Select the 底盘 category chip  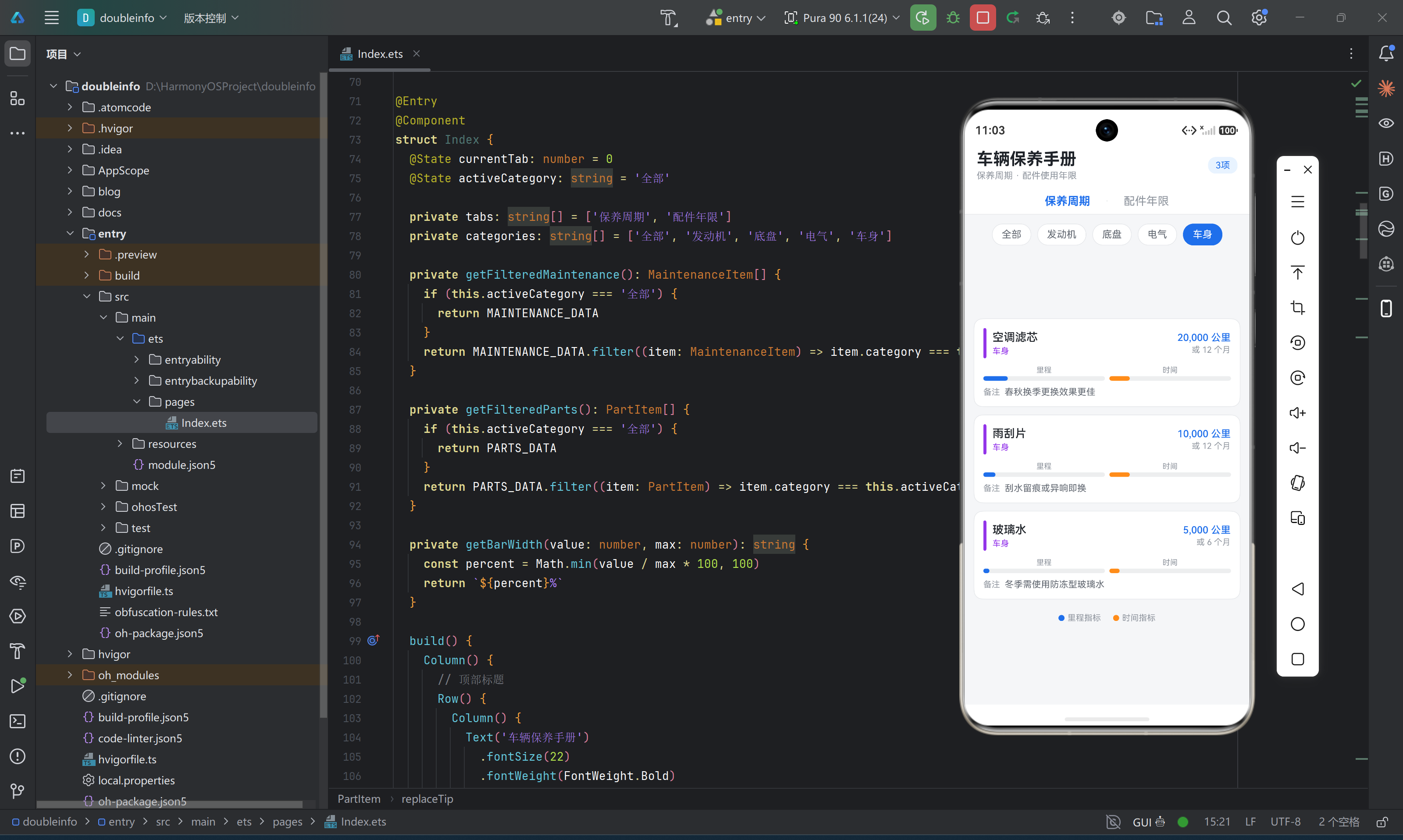point(1111,234)
